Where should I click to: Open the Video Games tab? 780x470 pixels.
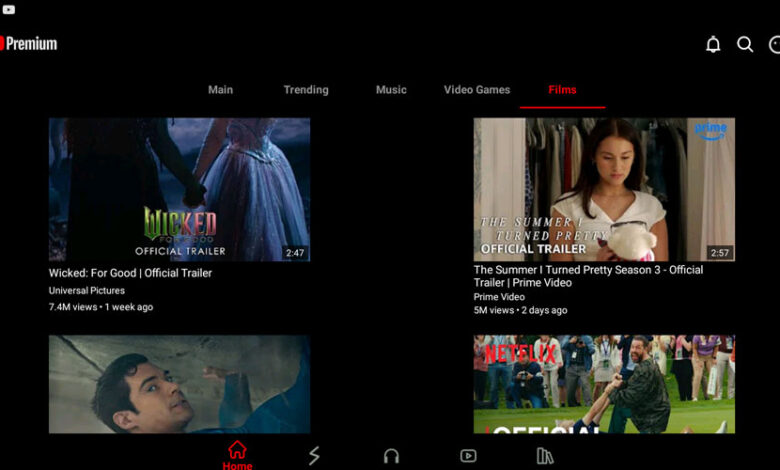point(477,90)
